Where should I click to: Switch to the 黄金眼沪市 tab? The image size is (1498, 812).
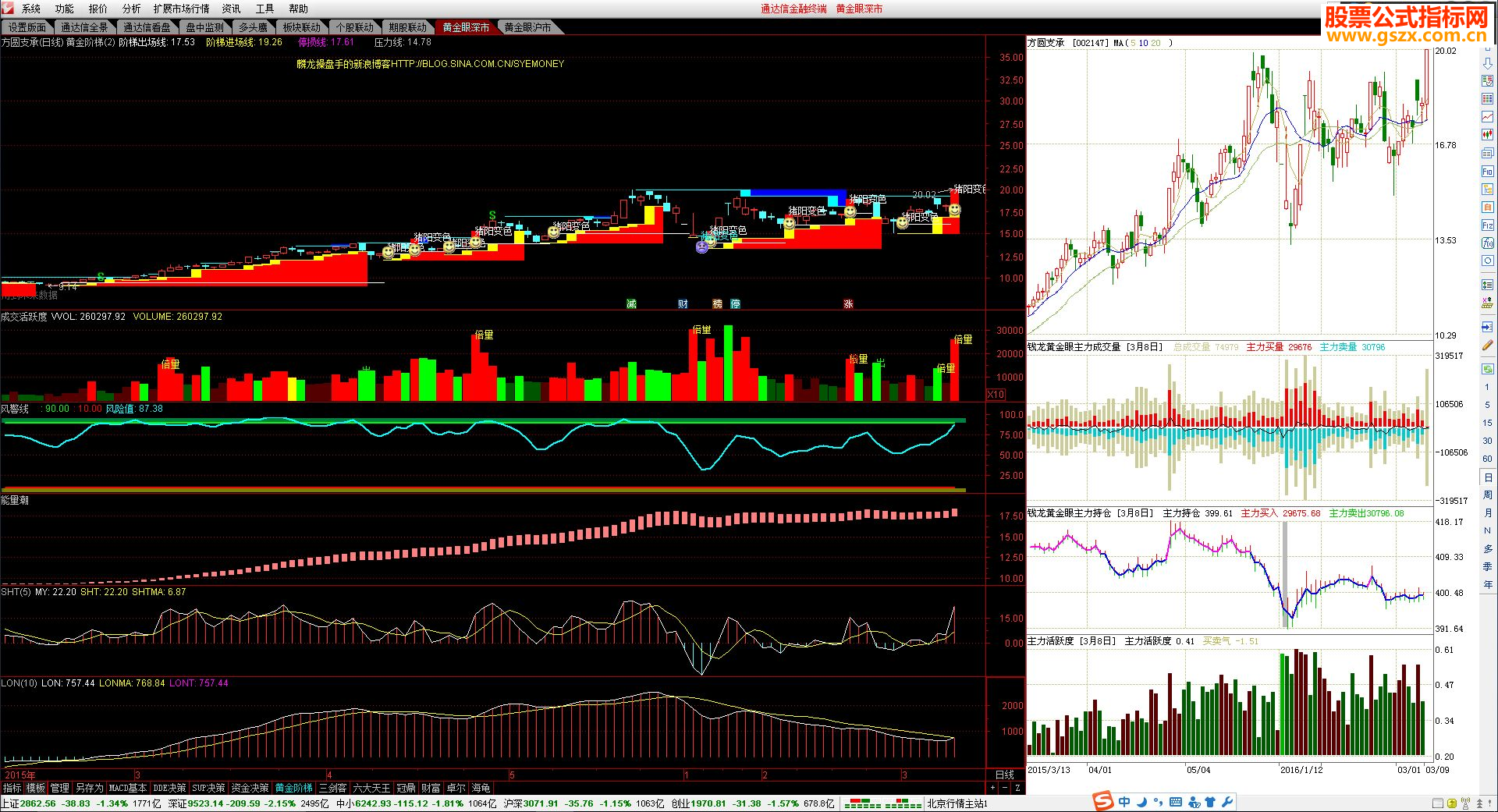click(x=527, y=27)
